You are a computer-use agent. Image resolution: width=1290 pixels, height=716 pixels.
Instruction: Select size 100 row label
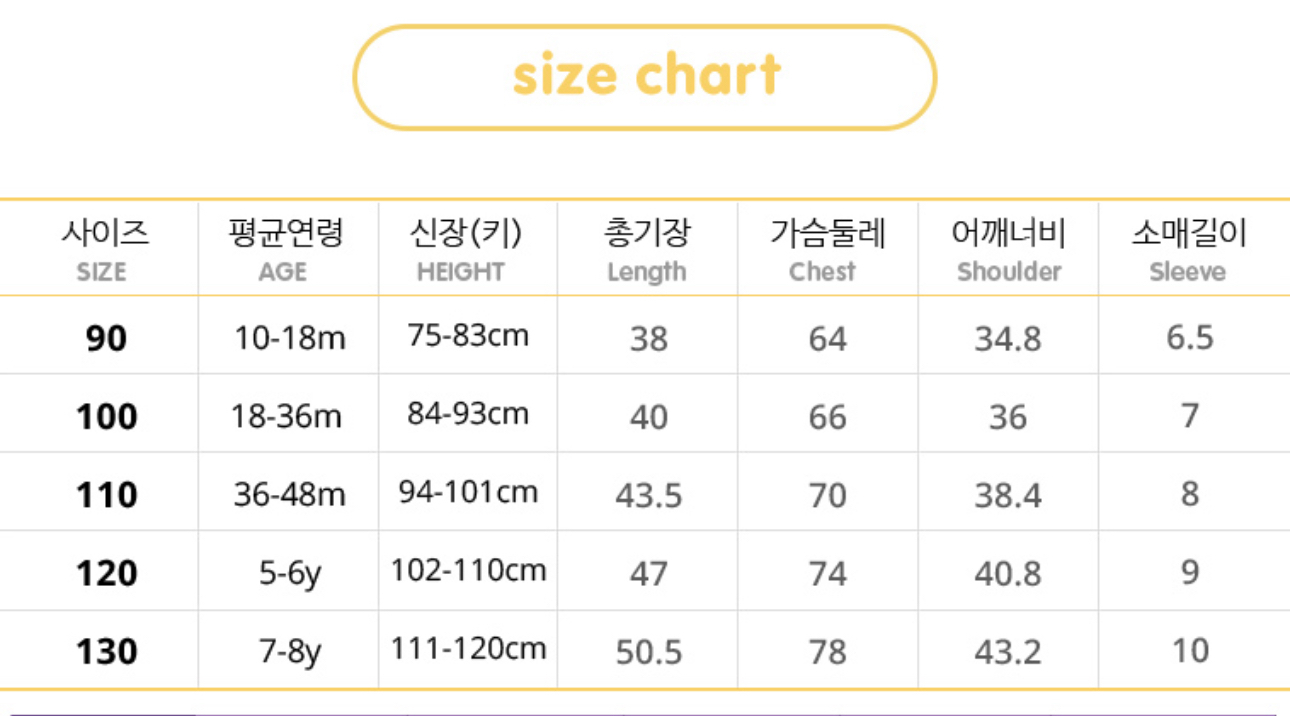click(x=106, y=416)
